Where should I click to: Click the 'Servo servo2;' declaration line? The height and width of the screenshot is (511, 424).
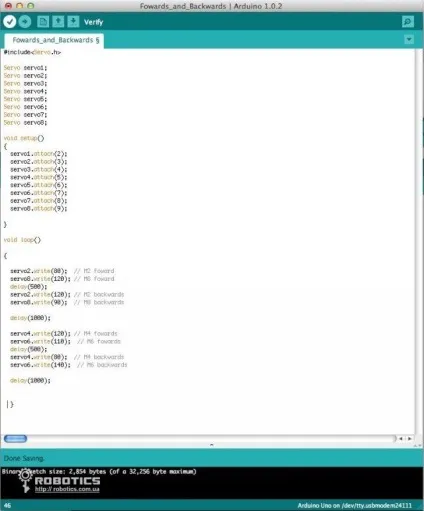[x=25, y=76]
